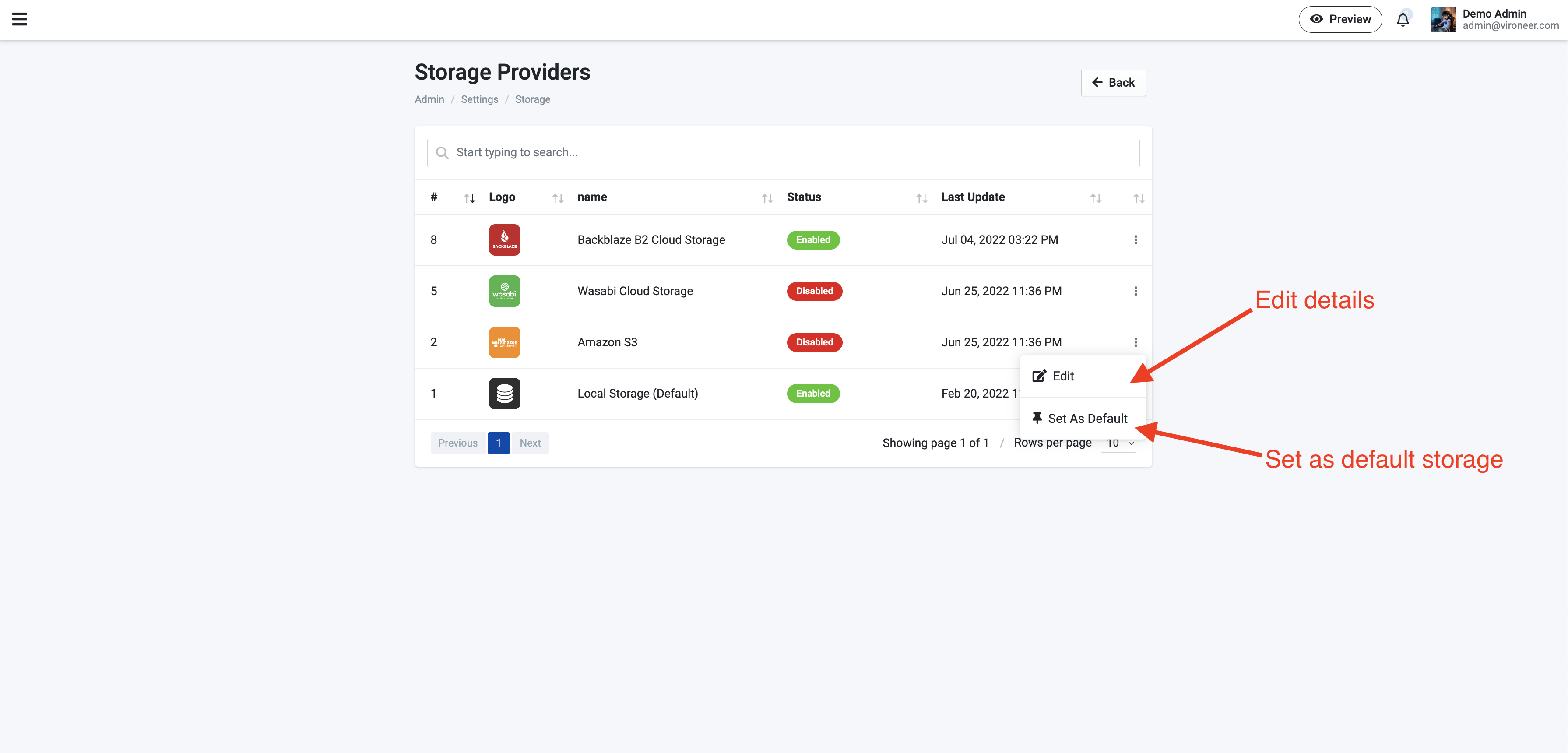Open Backblaze B2 row options menu
The height and width of the screenshot is (753, 1568).
[x=1135, y=240]
